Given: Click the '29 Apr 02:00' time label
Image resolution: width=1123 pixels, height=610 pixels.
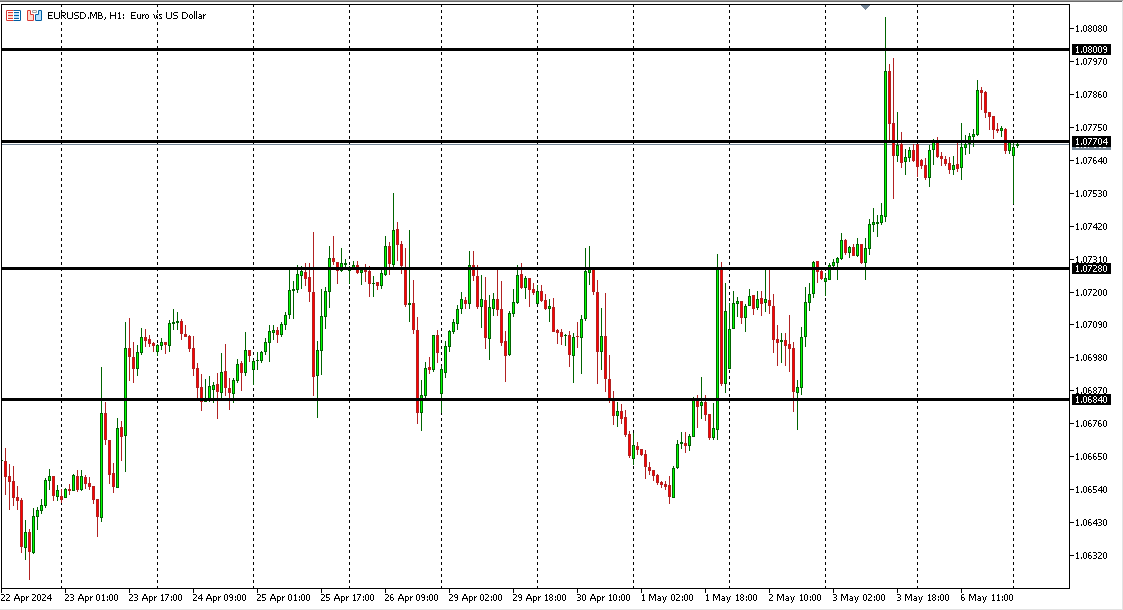Looking at the screenshot, I should [476, 598].
